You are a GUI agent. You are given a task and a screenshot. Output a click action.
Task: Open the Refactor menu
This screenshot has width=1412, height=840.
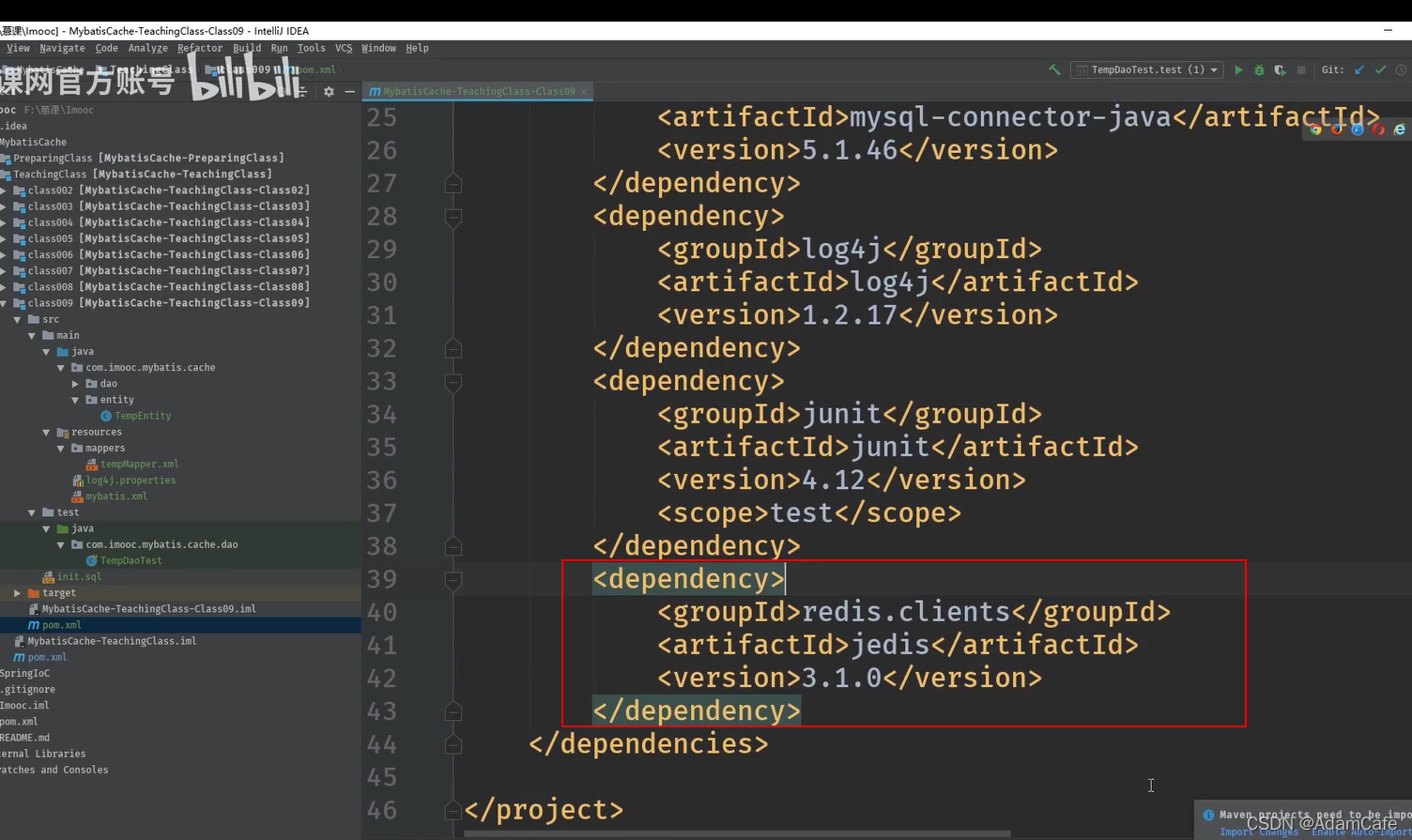coord(200,48)
